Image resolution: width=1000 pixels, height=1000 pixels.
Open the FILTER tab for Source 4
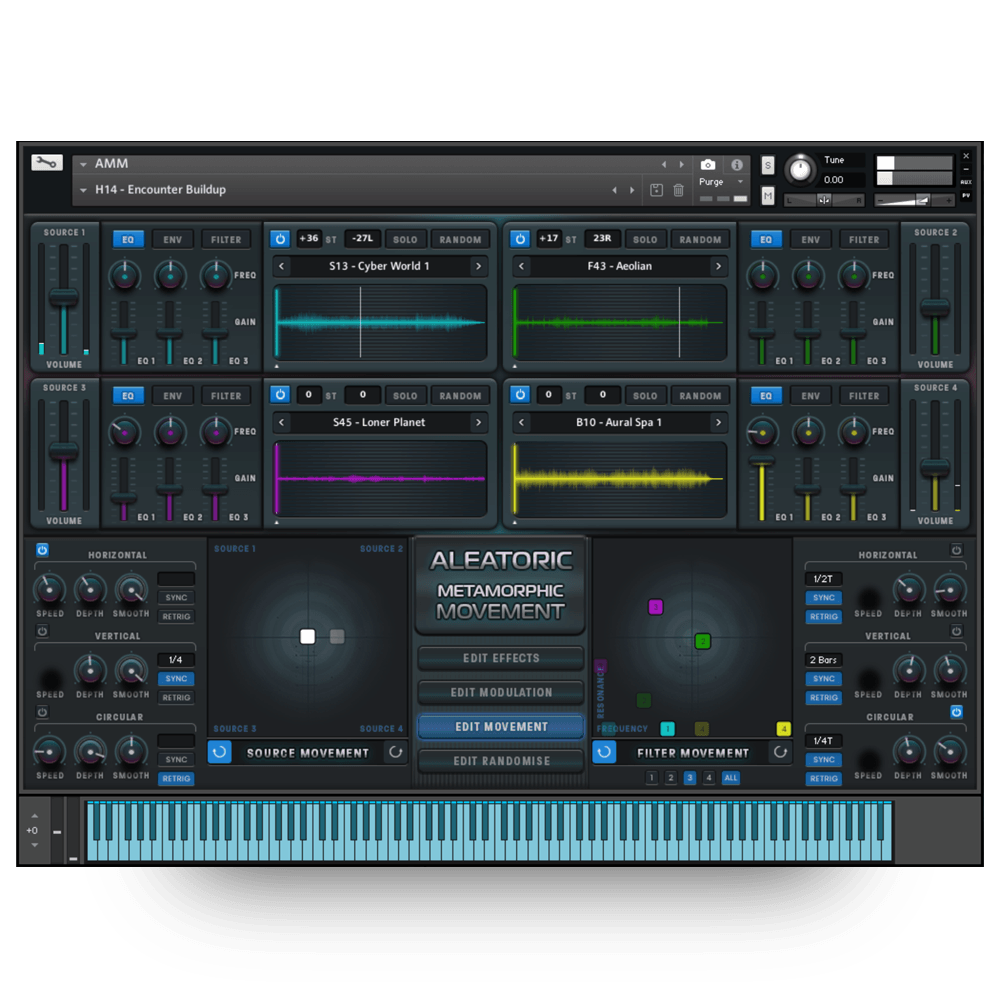pyautogui.click(x=864, y=396)
